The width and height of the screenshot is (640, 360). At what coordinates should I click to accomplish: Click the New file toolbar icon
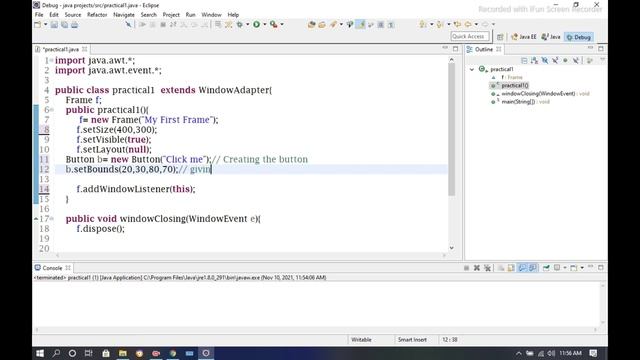pyautogui.click(x=38, y=25)
